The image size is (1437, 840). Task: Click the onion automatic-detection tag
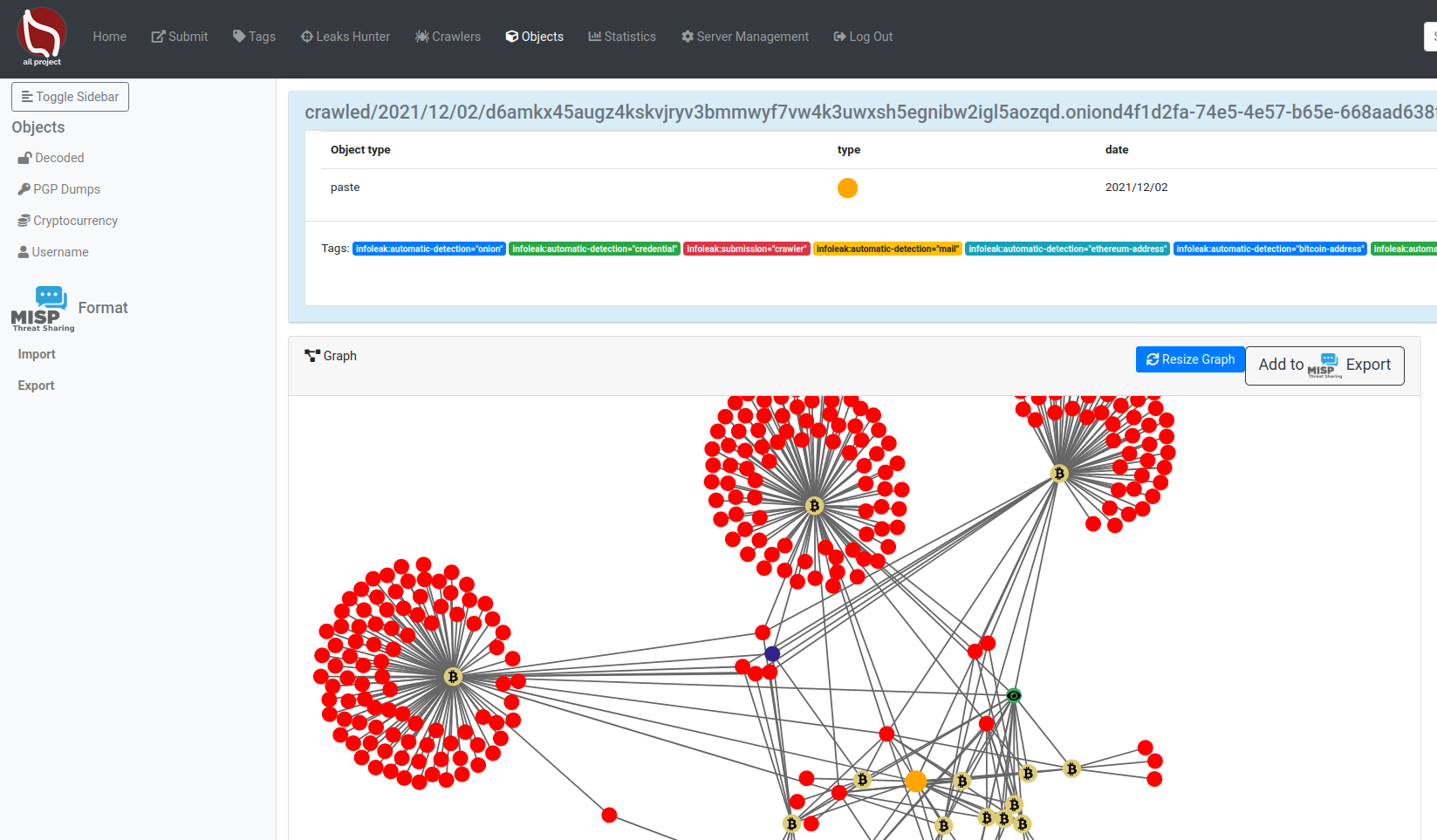[429, 249]
